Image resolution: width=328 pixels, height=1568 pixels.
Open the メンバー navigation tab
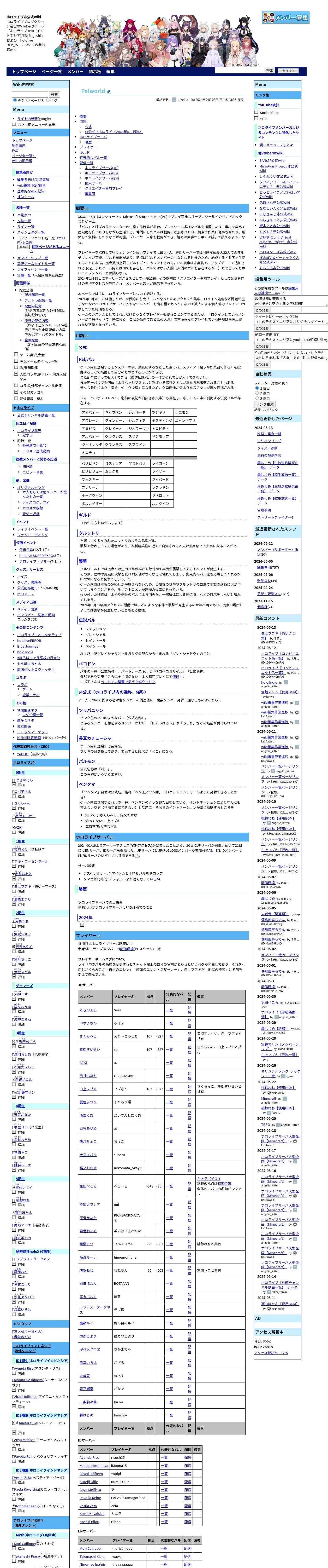(75, 72)
